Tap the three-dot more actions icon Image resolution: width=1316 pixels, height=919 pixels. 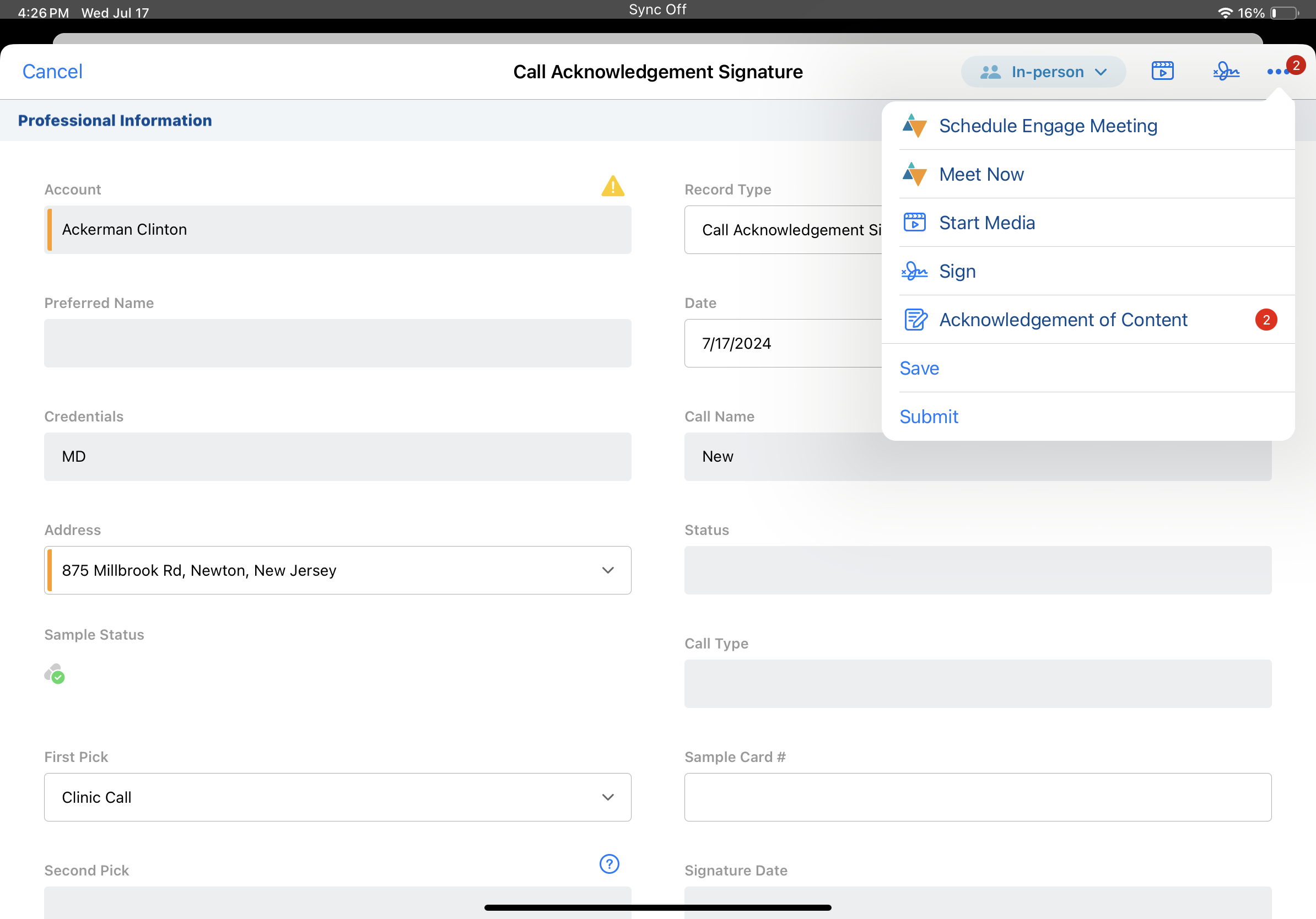coord(1277,72)
